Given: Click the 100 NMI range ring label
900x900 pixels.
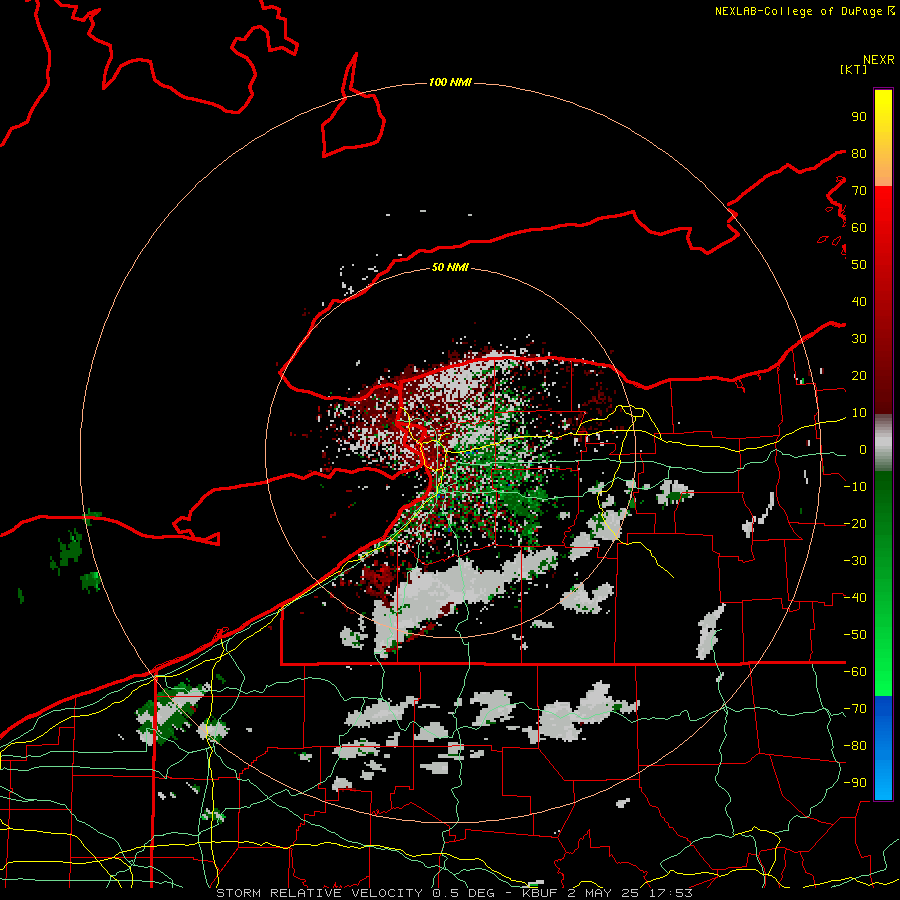Looking at the screenshot, I should coord(450,83).
